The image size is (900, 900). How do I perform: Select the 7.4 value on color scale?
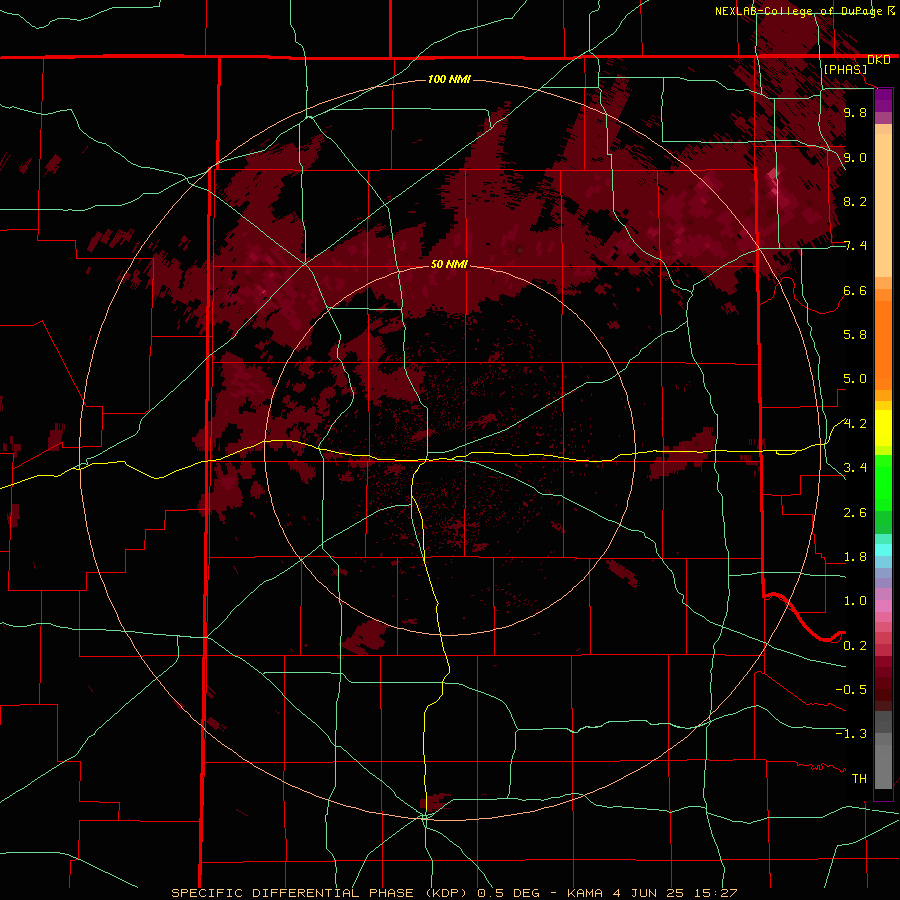pos(855,246)
